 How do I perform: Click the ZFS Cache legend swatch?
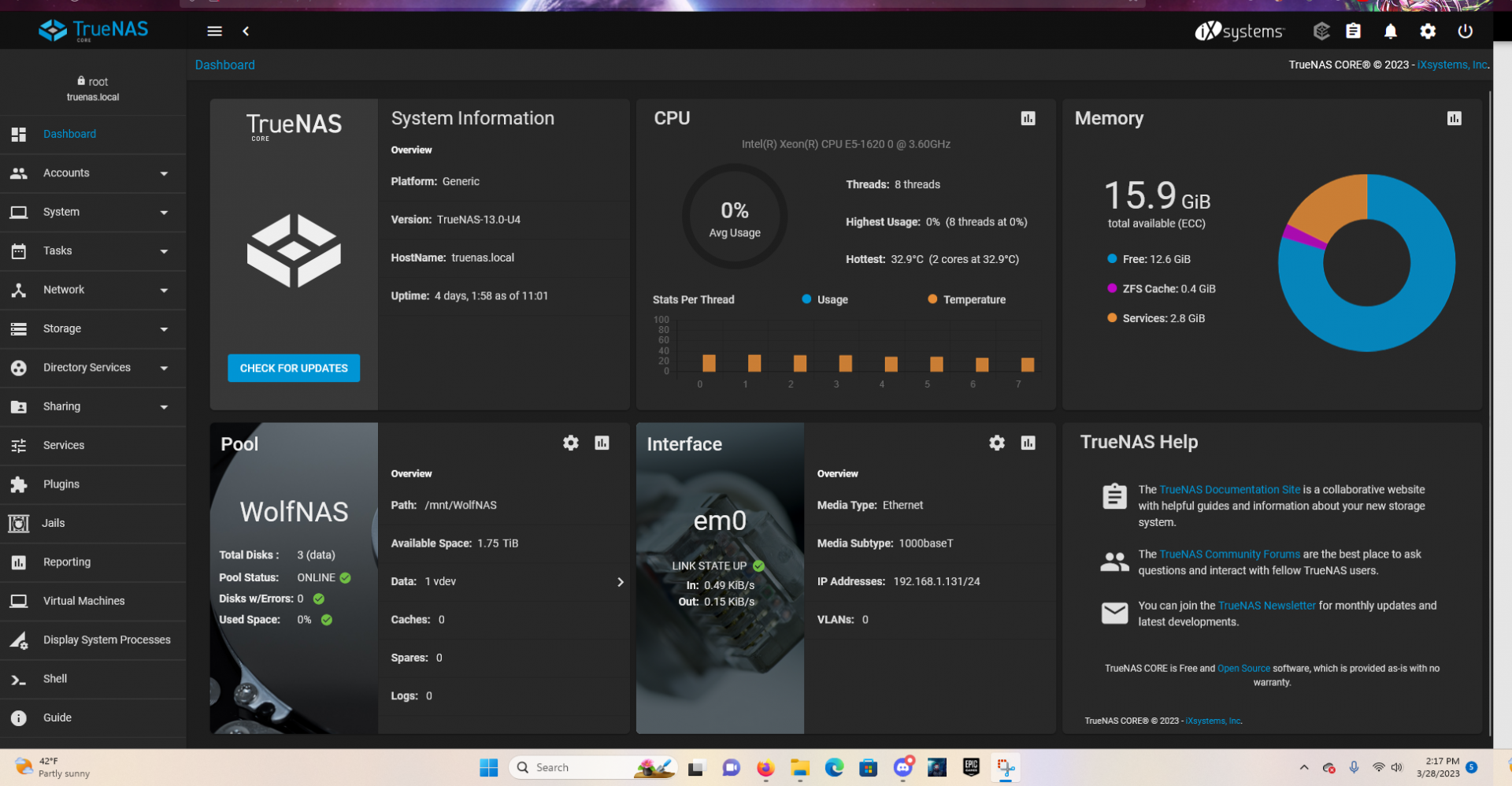[x=1112, y=288]
